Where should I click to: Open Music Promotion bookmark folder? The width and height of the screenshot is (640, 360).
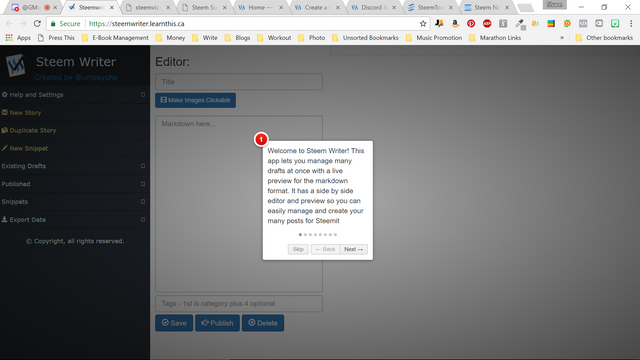coord(434,38)
